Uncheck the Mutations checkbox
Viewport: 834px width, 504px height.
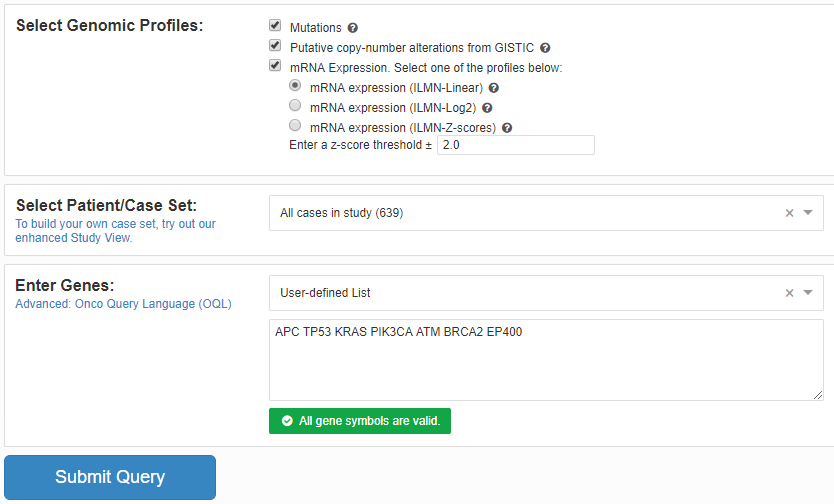click(275, 25)
